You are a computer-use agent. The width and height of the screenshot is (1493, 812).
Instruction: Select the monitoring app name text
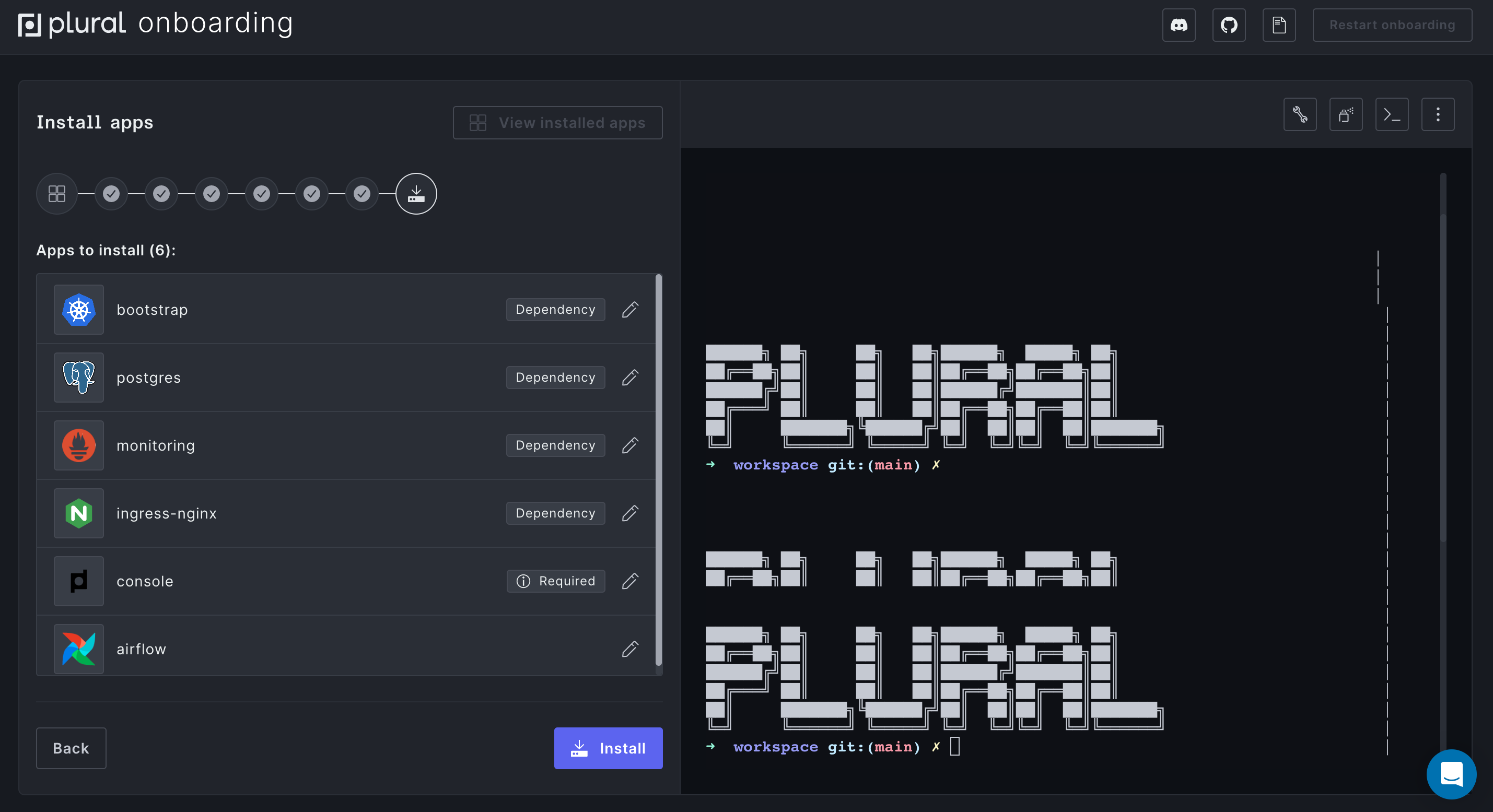[156, 446]
